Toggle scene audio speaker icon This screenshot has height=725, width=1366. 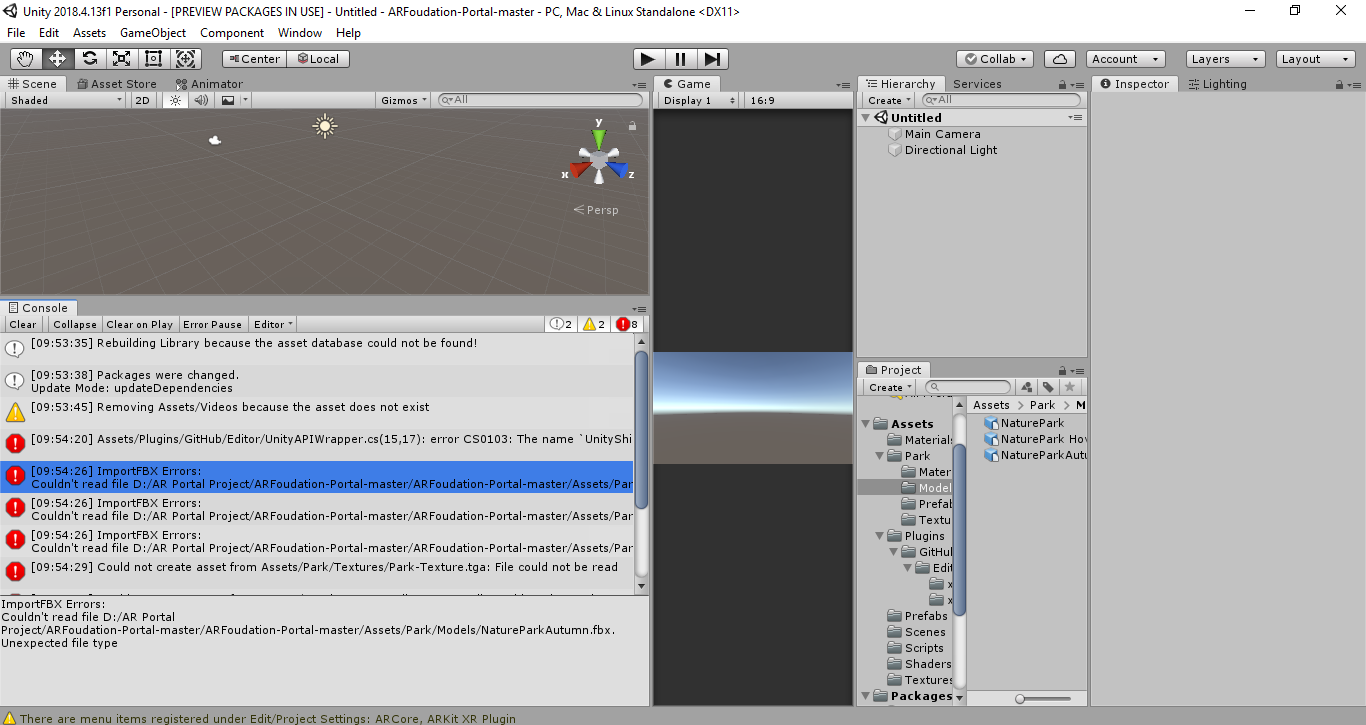click(201, 100)
